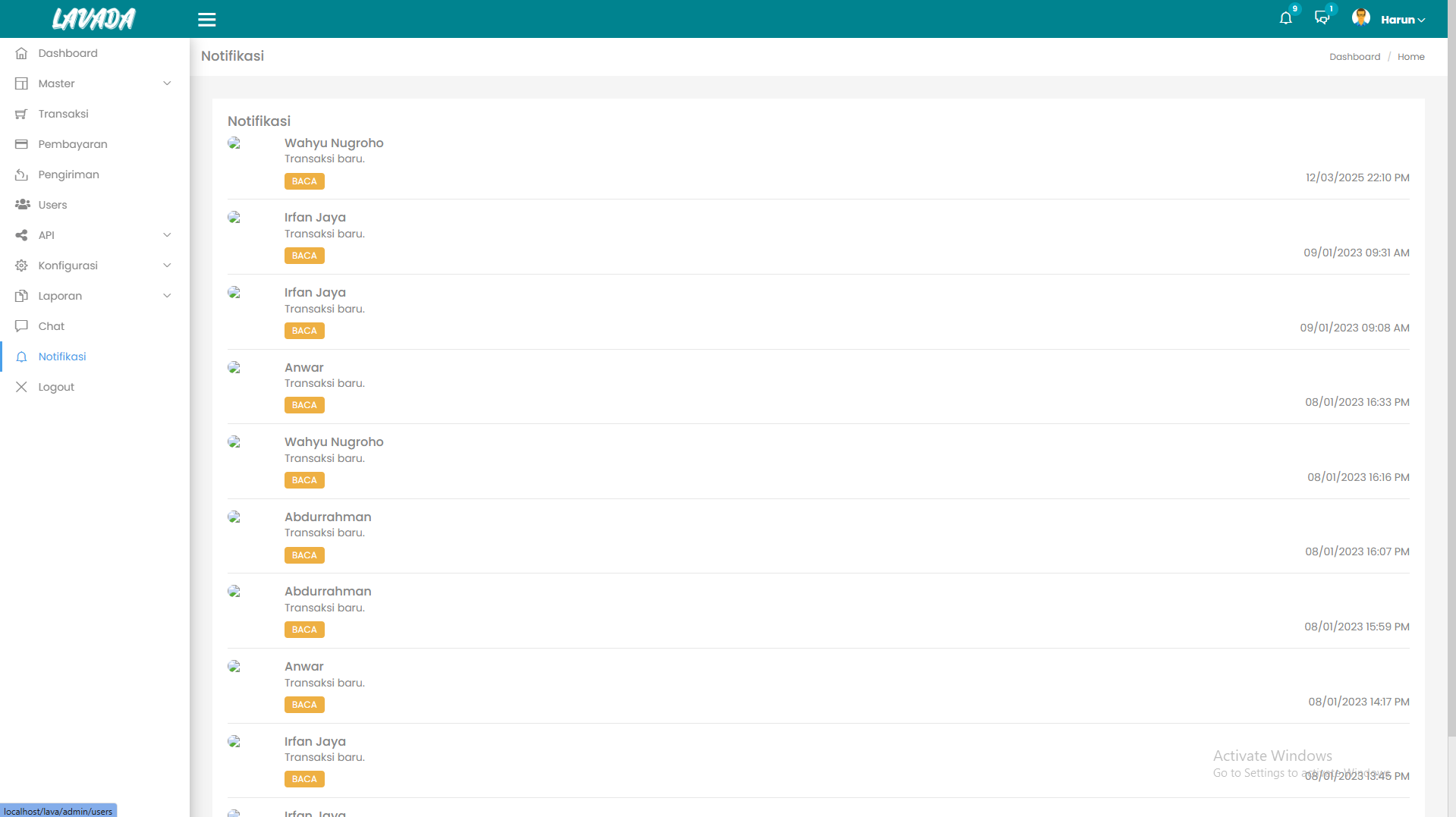The width and height of the screenshot is (1456, 817).
Task: Click the Harun user avatar
Action: [1361, 17]
